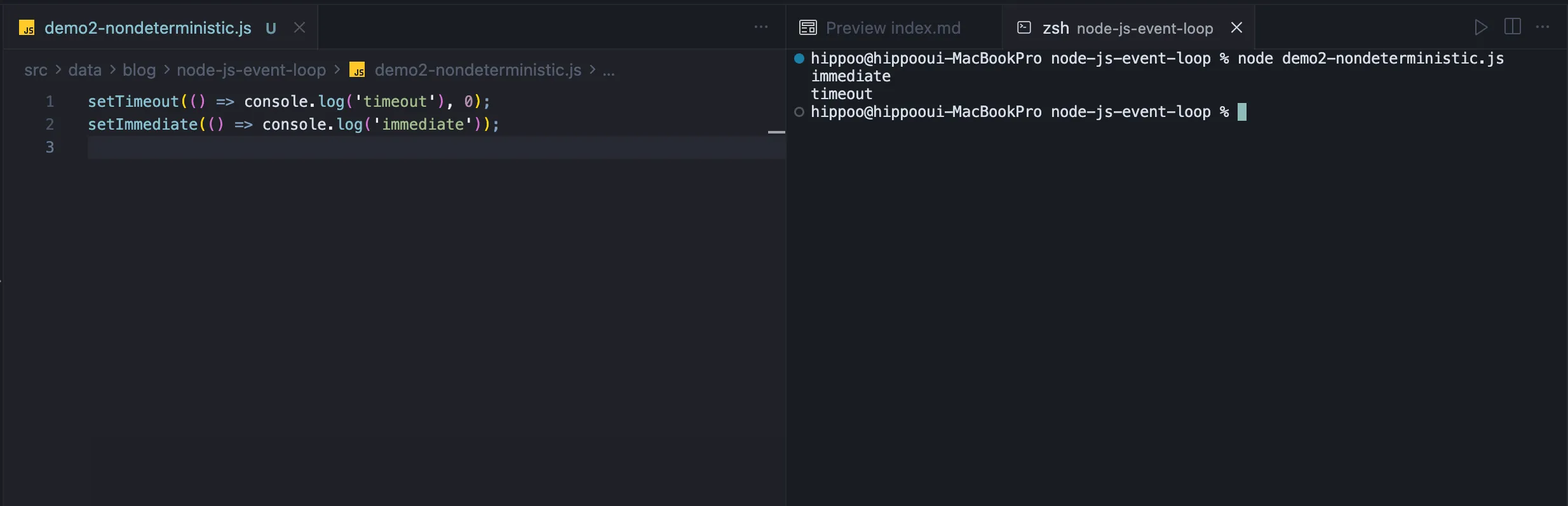Click the Run play icon in terminal toolbar
The height and width of the screenshot is (506, 1568).
(x=1480, y=27)
